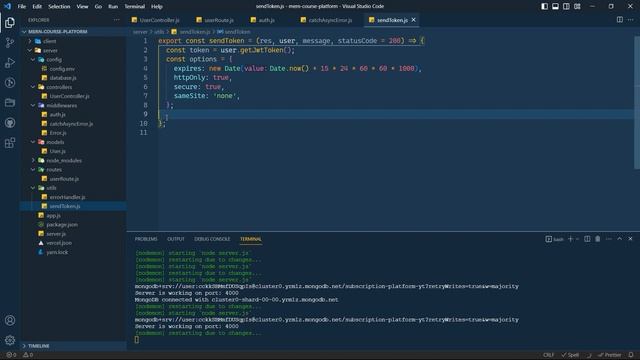Switch to the Debug Console tab

(x=212, y=239)
